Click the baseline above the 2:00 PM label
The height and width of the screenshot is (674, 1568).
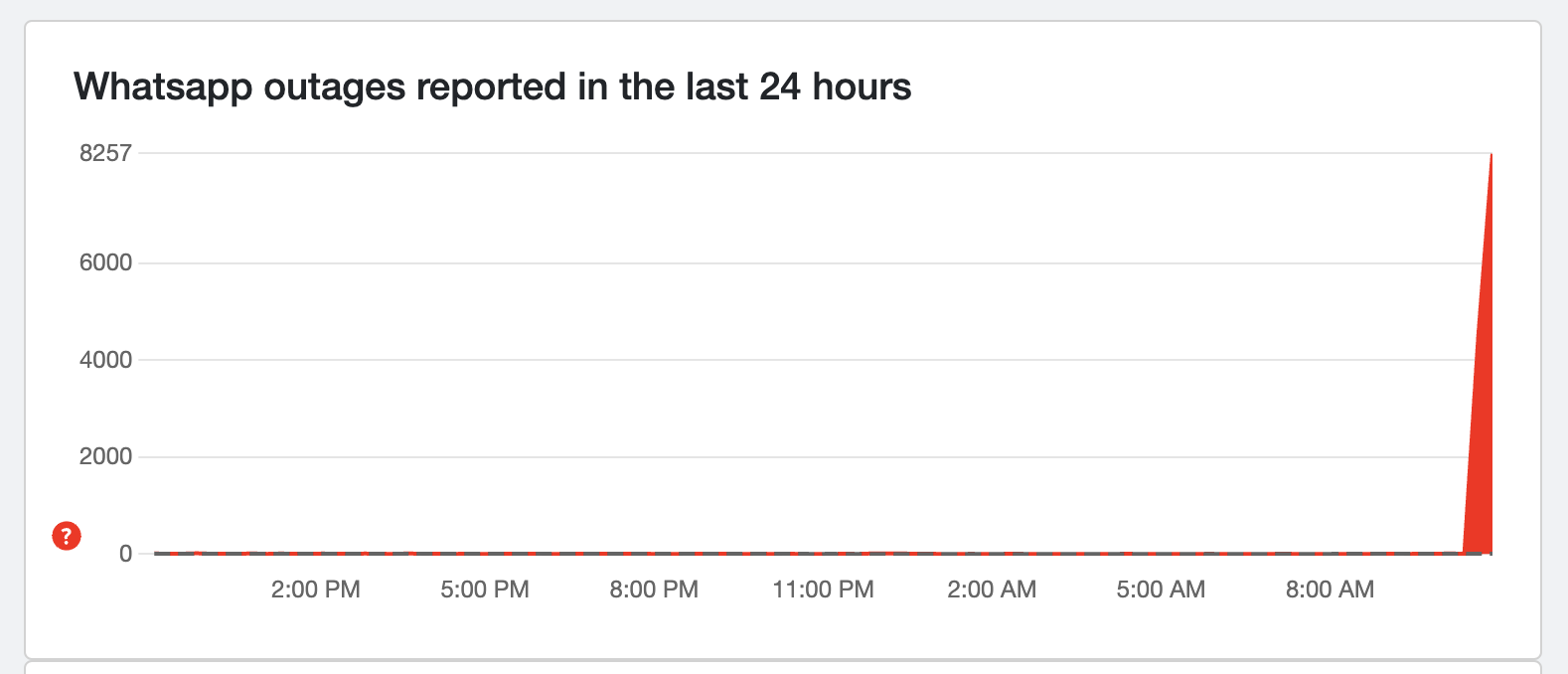point(315,553)
